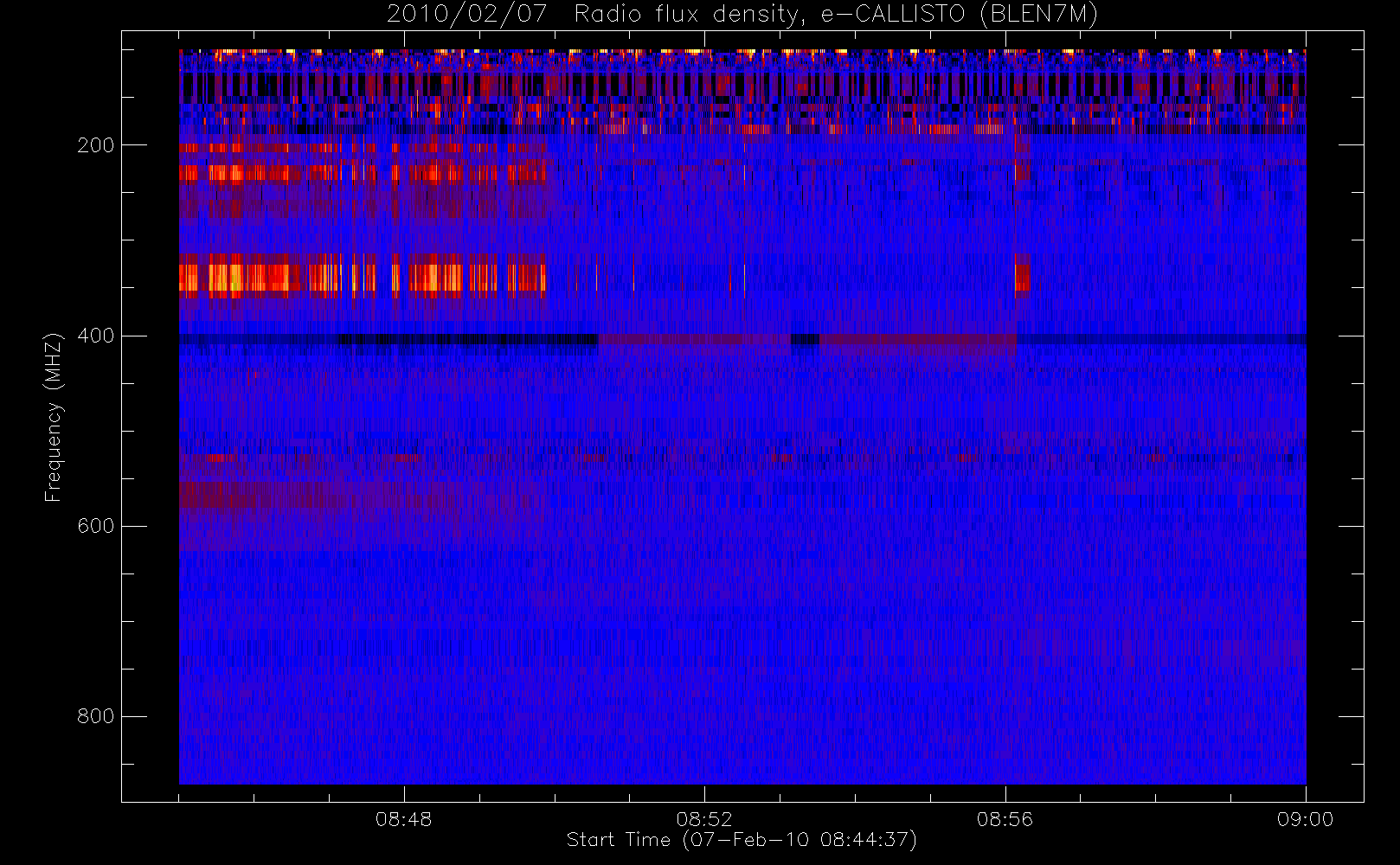Click the 600 frequency tick label
1400x865 pixels.
tap(96, 526)
